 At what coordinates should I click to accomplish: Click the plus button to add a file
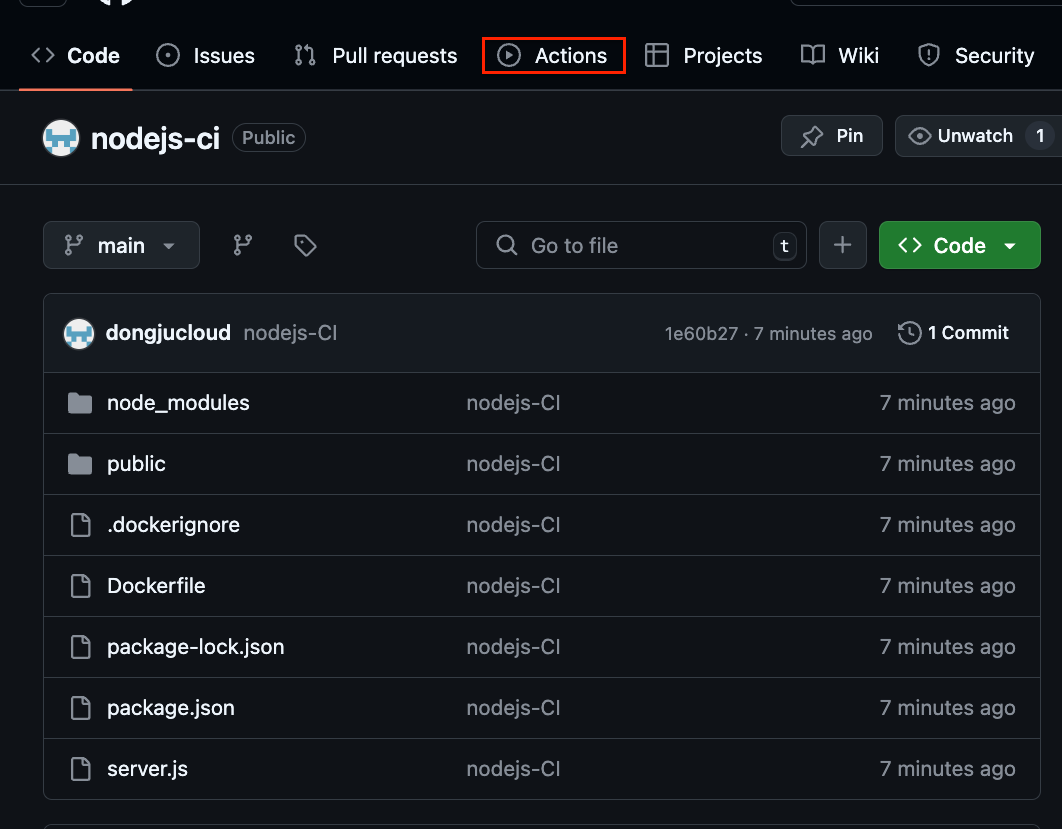[843, 245]
